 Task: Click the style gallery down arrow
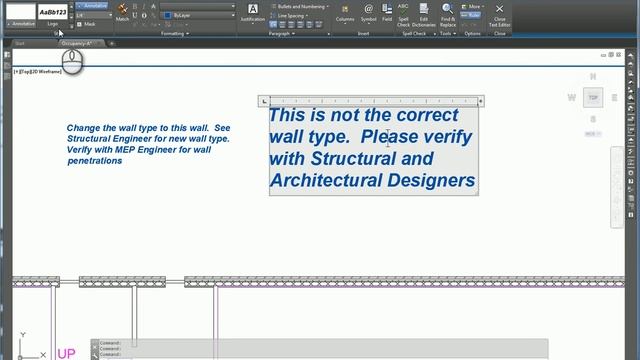[x=71, y=17]
